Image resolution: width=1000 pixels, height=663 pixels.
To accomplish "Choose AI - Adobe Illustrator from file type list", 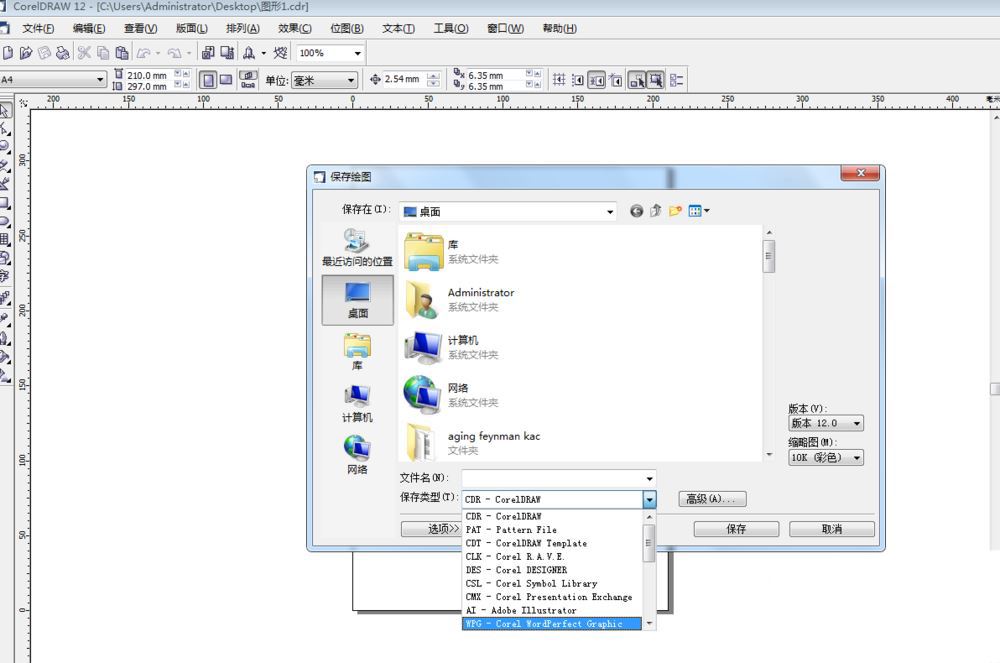I will pos(521,610).
